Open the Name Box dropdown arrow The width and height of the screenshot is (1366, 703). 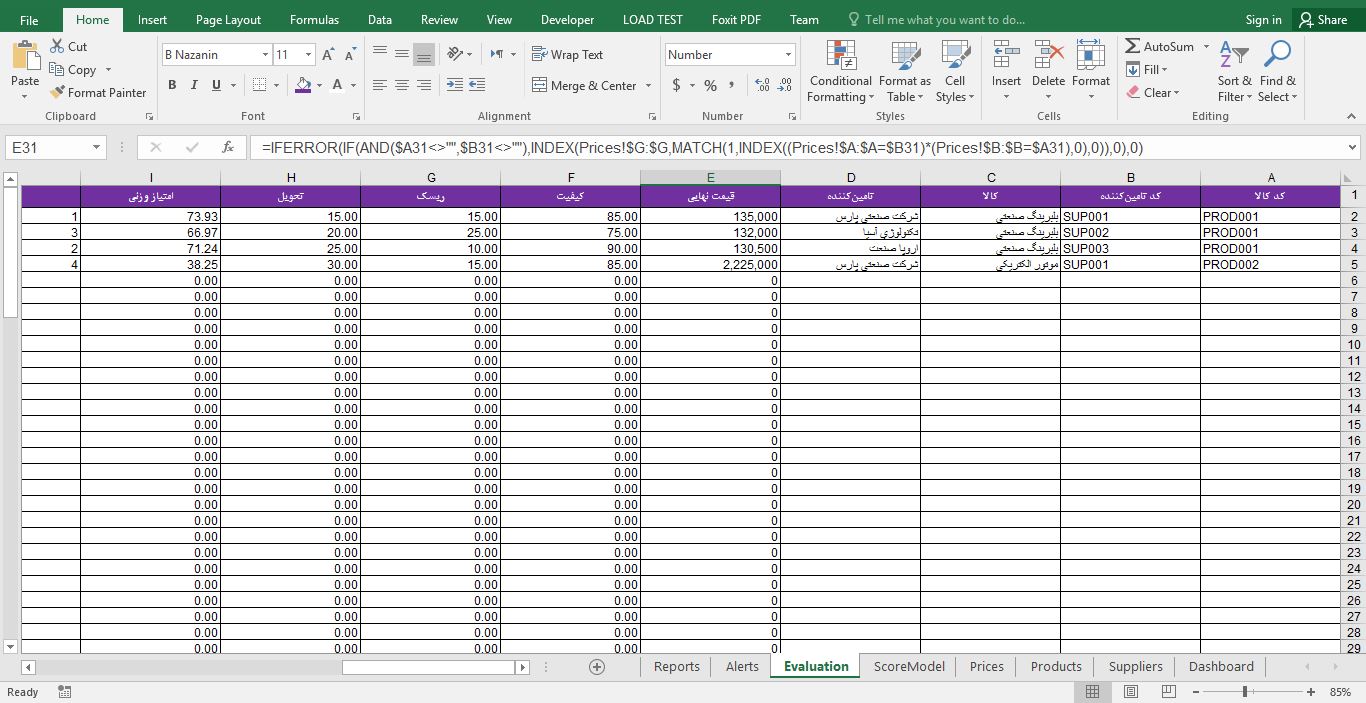coord(96,147)
